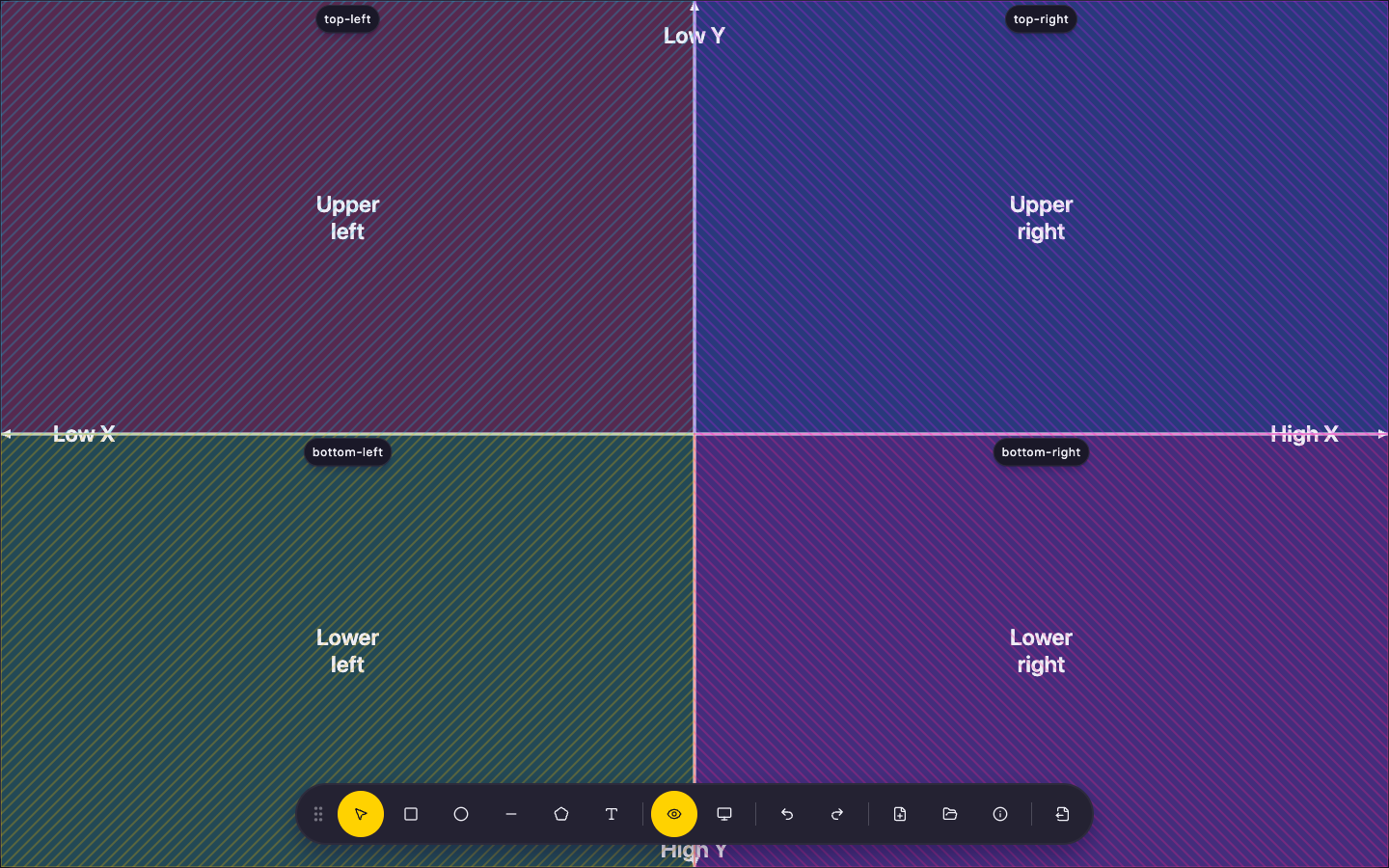Viewport: 1389px width, 868px height.
Task: Toggle the eye visibility button
Action: 674,814
